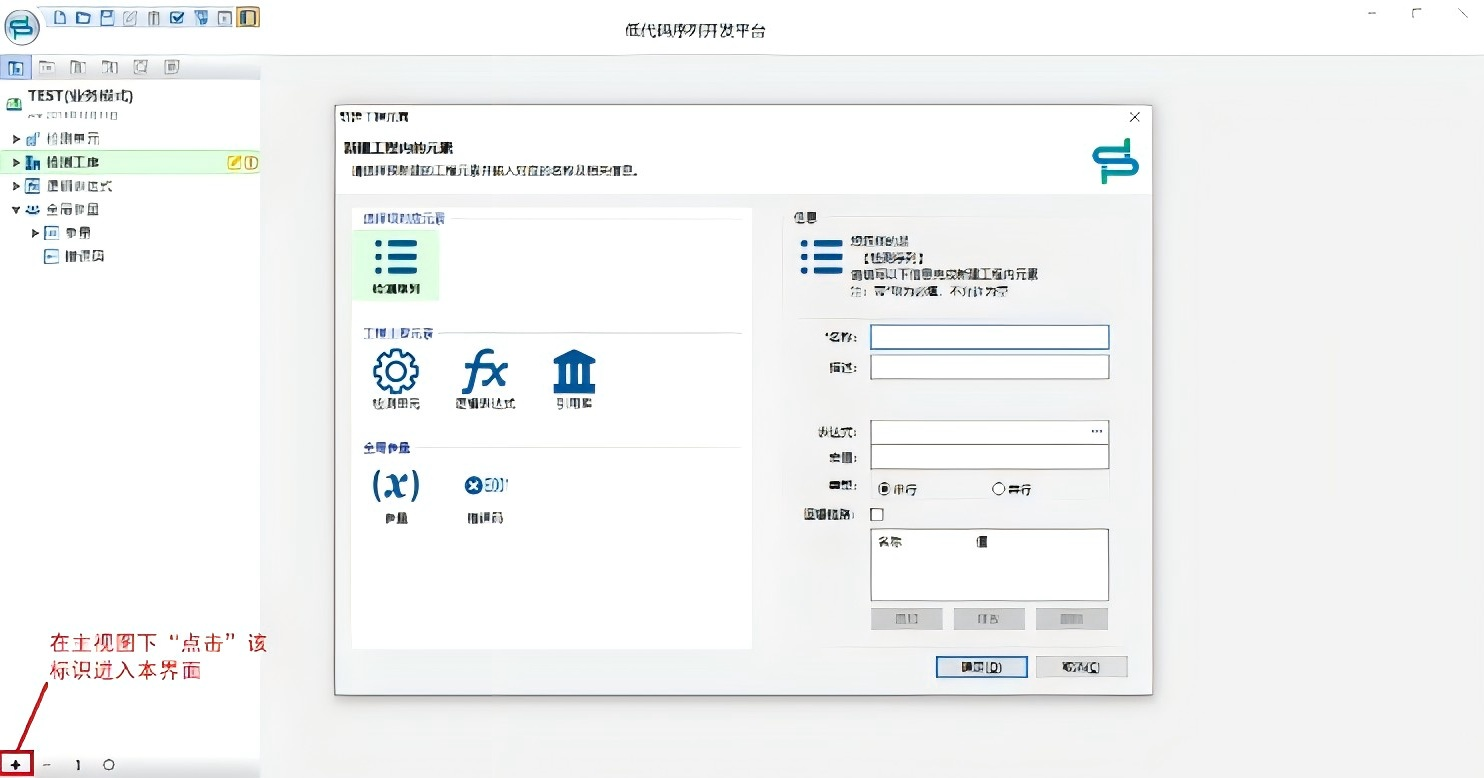Click the 名称 name input field
This screenshot has width=1484, height=778.
pyautogui.click(x=989, y=337)
